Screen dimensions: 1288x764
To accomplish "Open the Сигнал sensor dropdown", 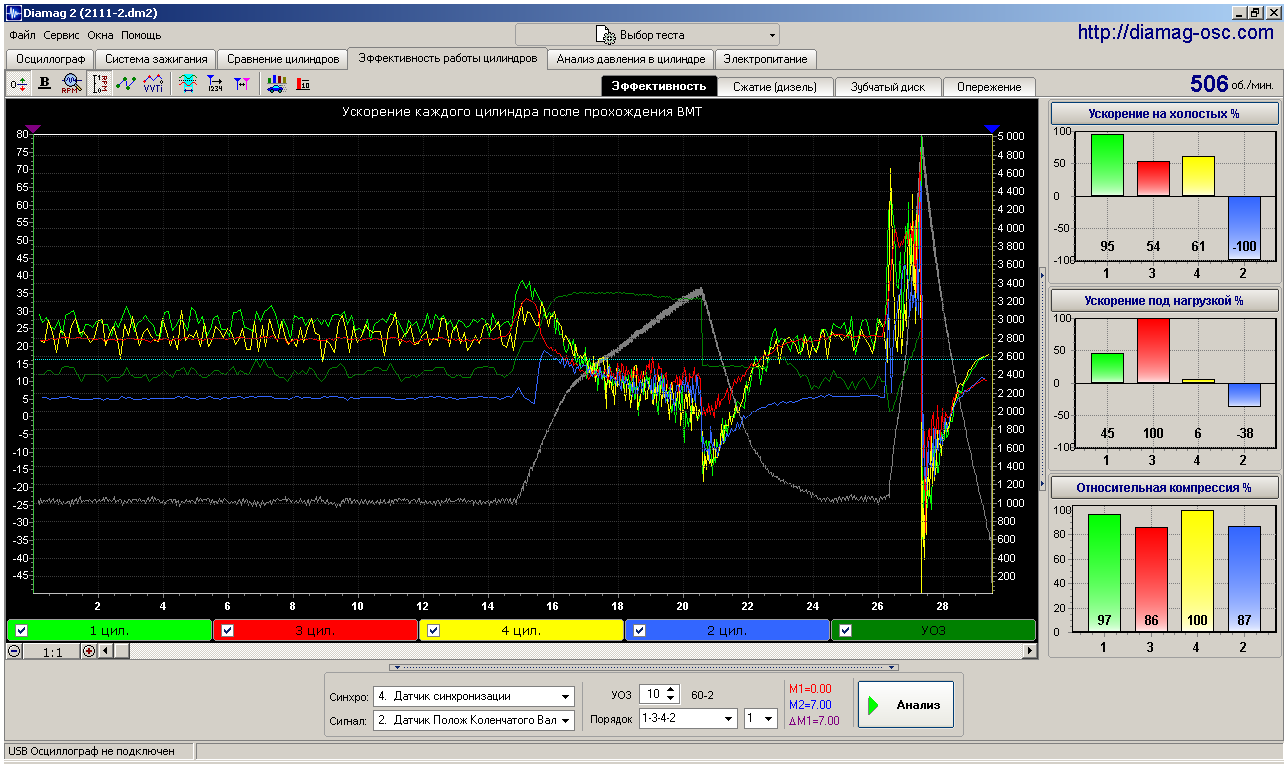I will 474,720.
